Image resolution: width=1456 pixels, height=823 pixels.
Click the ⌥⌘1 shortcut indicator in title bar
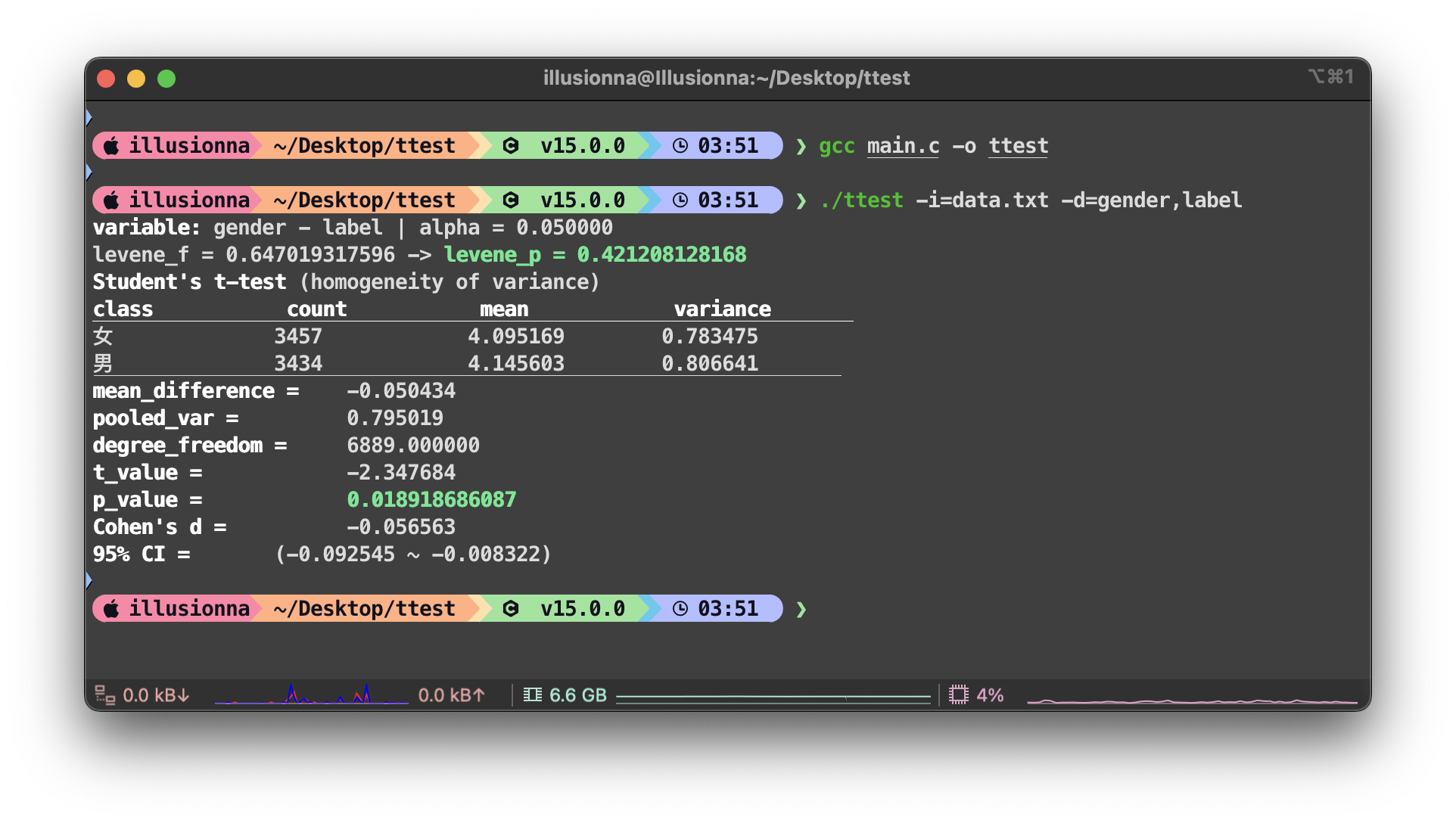[x=1330, y=76]
